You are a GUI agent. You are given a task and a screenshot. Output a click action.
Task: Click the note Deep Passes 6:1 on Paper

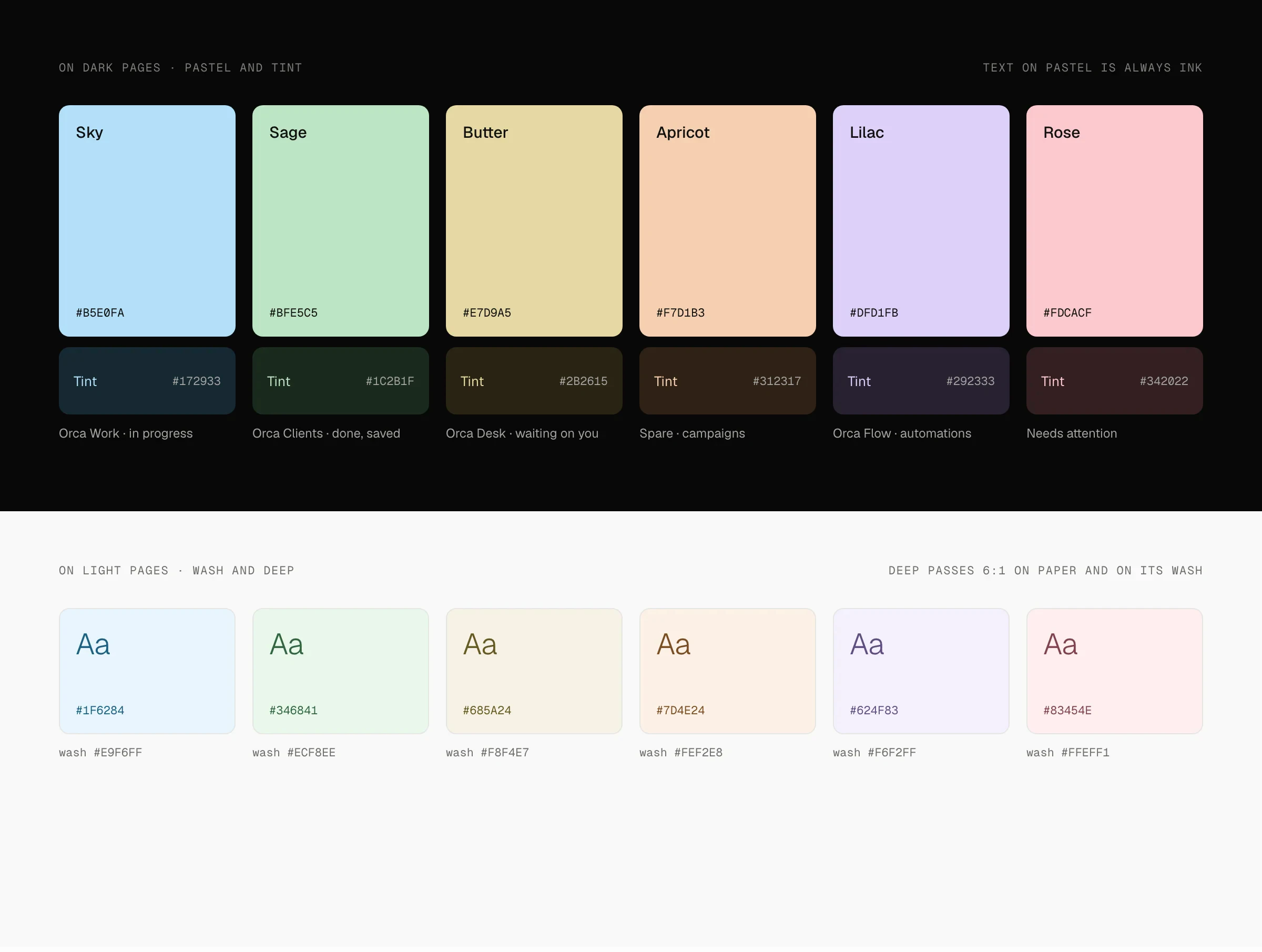tap(1045, 570)
